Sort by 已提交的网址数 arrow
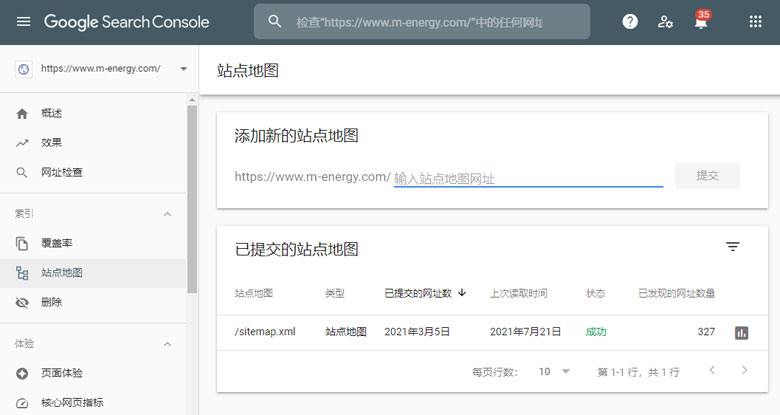This screenshot has height=415, width=780. pos(462,293)
